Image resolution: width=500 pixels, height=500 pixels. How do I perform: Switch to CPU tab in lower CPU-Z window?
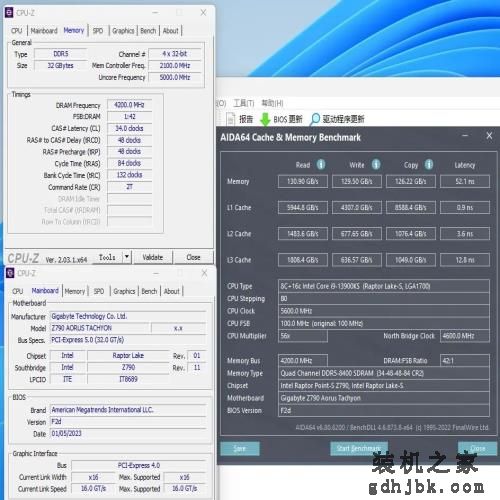[x=18, y=291]
